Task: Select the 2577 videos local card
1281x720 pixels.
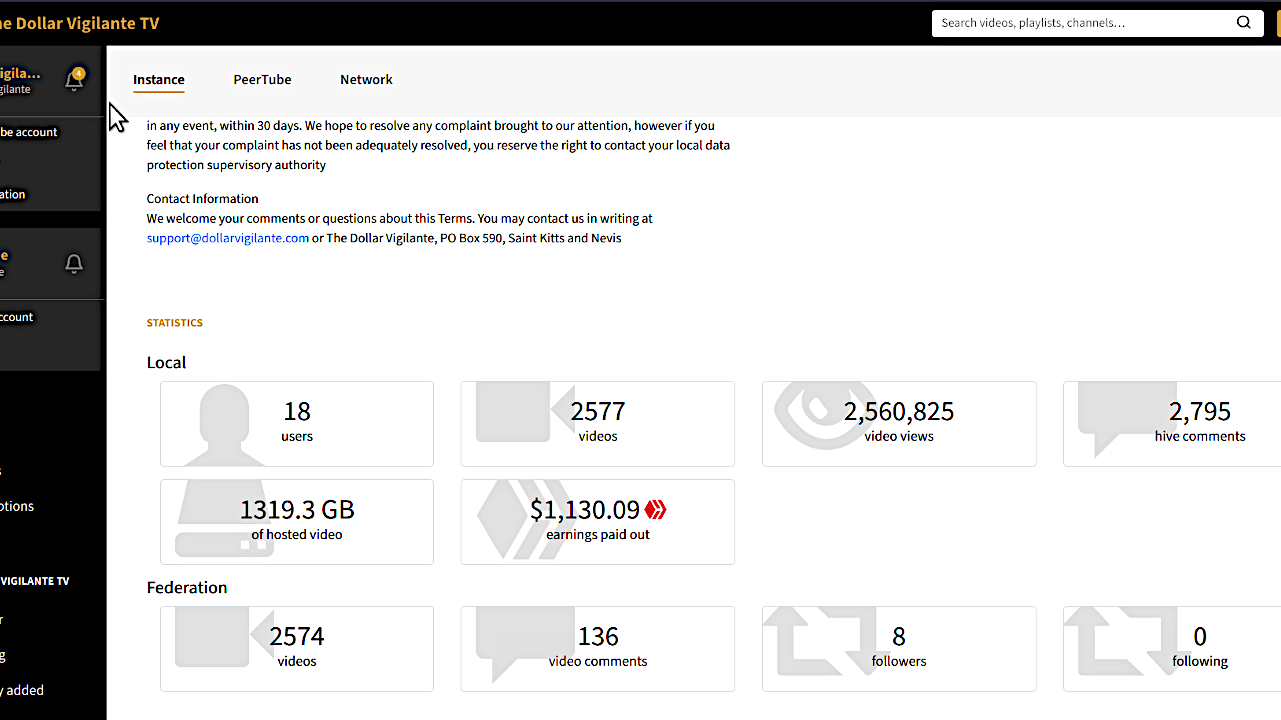Action: point(598,423)
